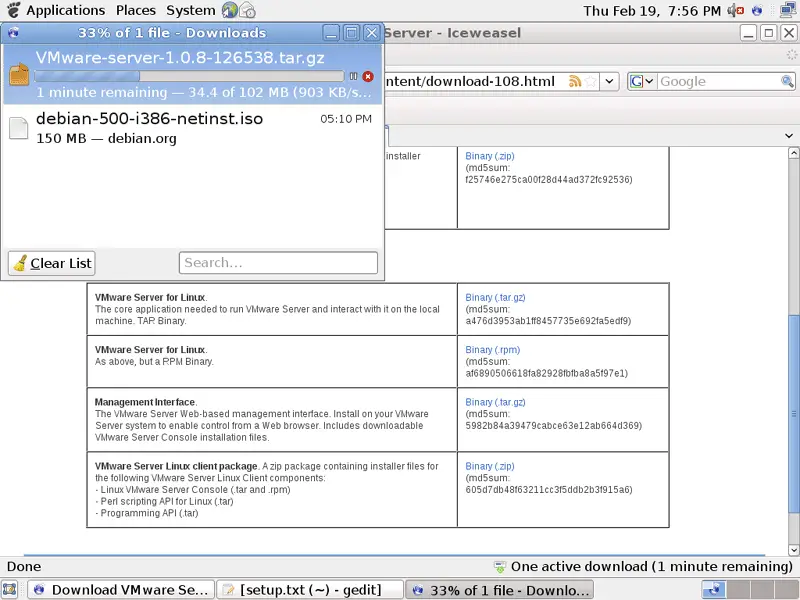Launch mail client icon in top panel

pyautogui.click(x=247, y=10)
